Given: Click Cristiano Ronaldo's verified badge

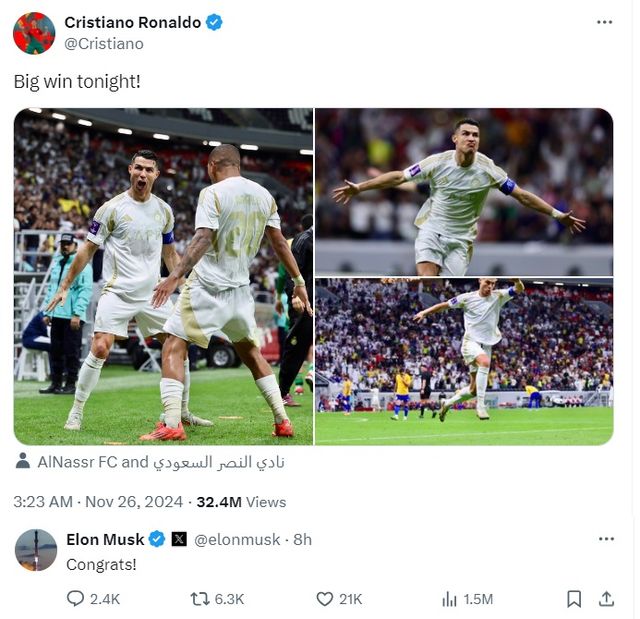Looking at the screenshot, I should pos(214,22).
